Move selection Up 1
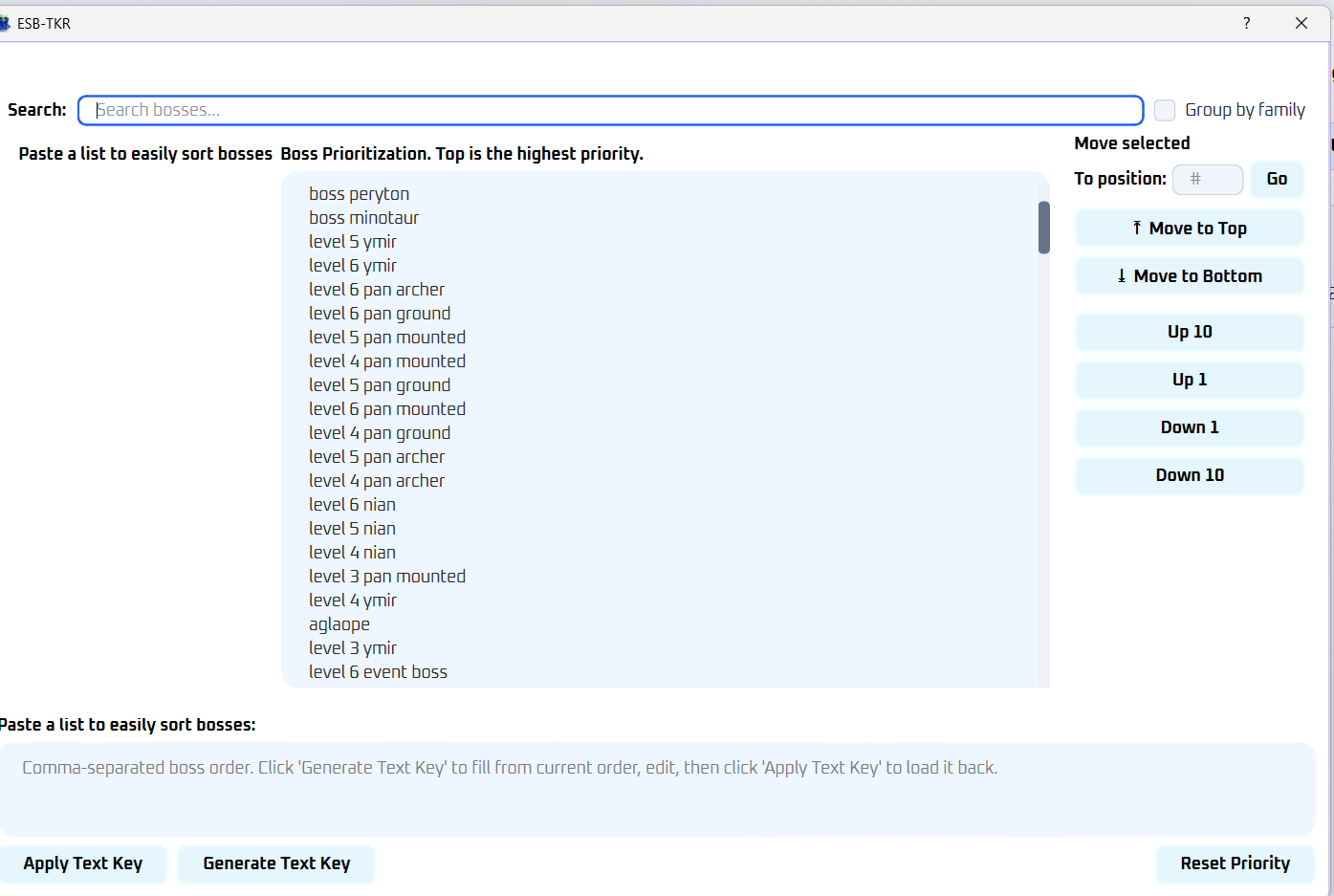 point(1190,380)
